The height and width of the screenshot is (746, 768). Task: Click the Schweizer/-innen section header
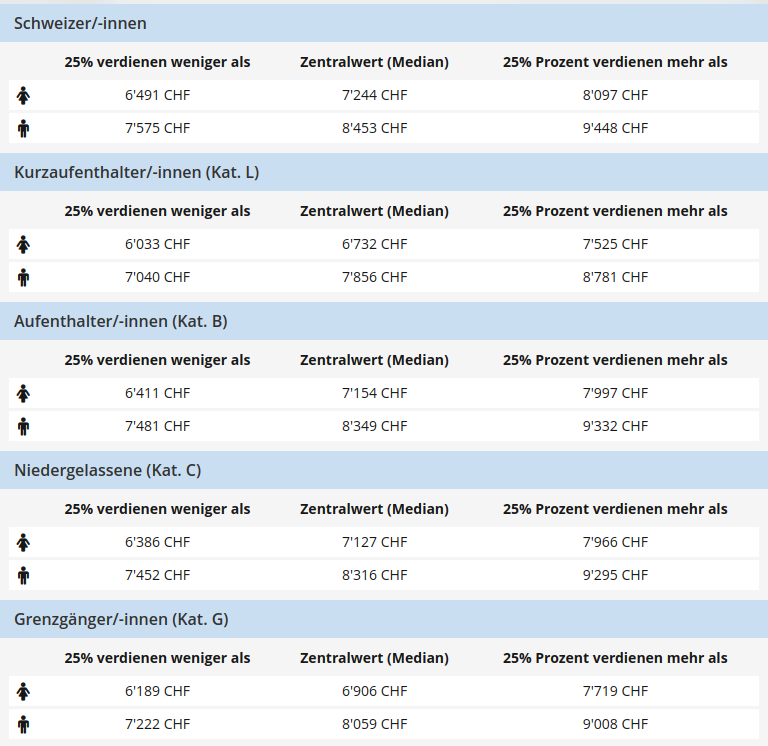coord(80,23)
